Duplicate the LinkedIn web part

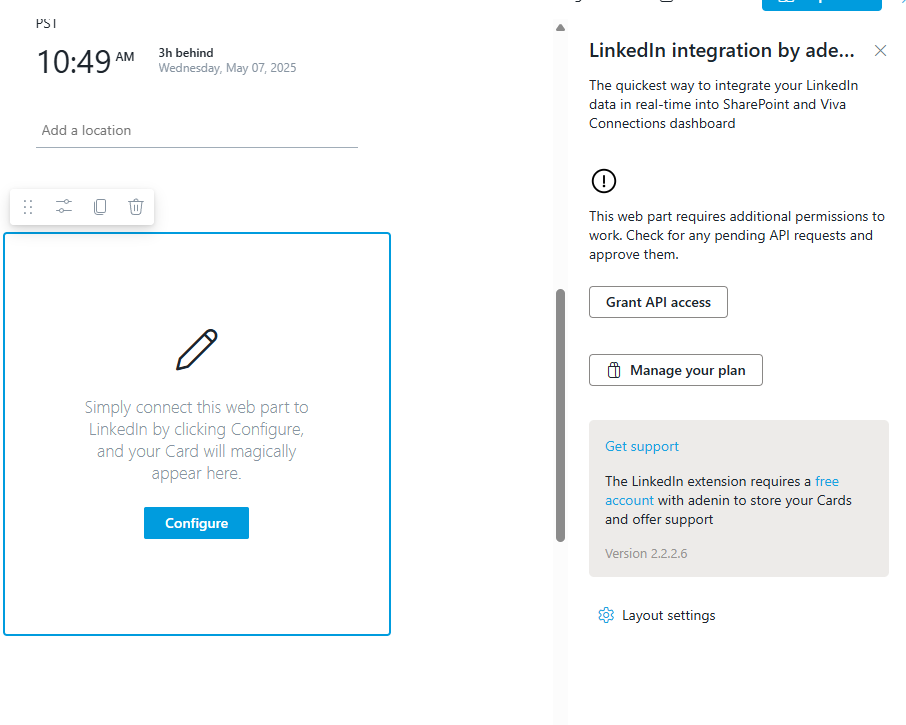pos(100,207)
